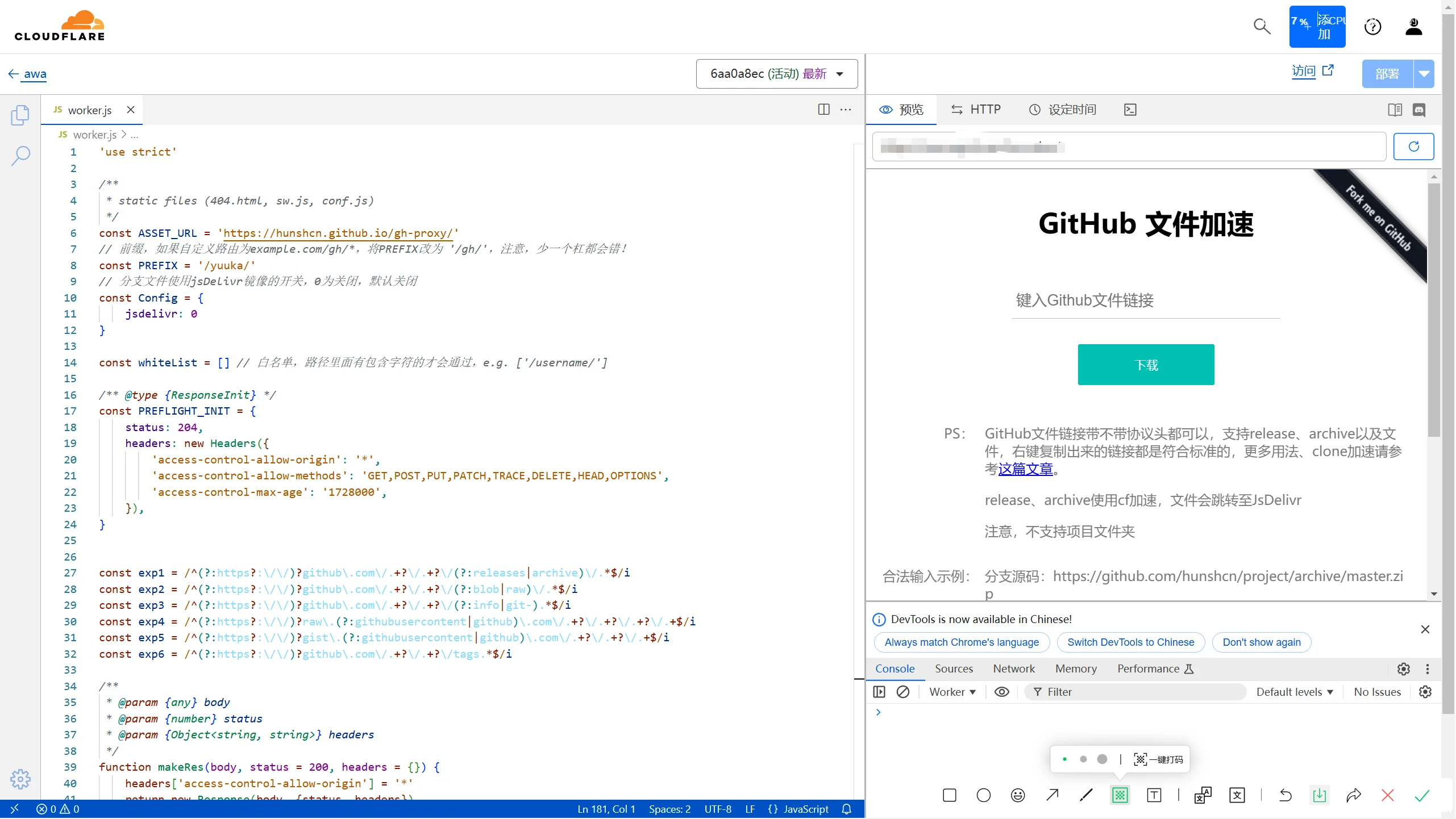Image resolution: width=1456 pixels, height=819 pixels.
Task: Open the user account icon
Action: pos(1413,26)
